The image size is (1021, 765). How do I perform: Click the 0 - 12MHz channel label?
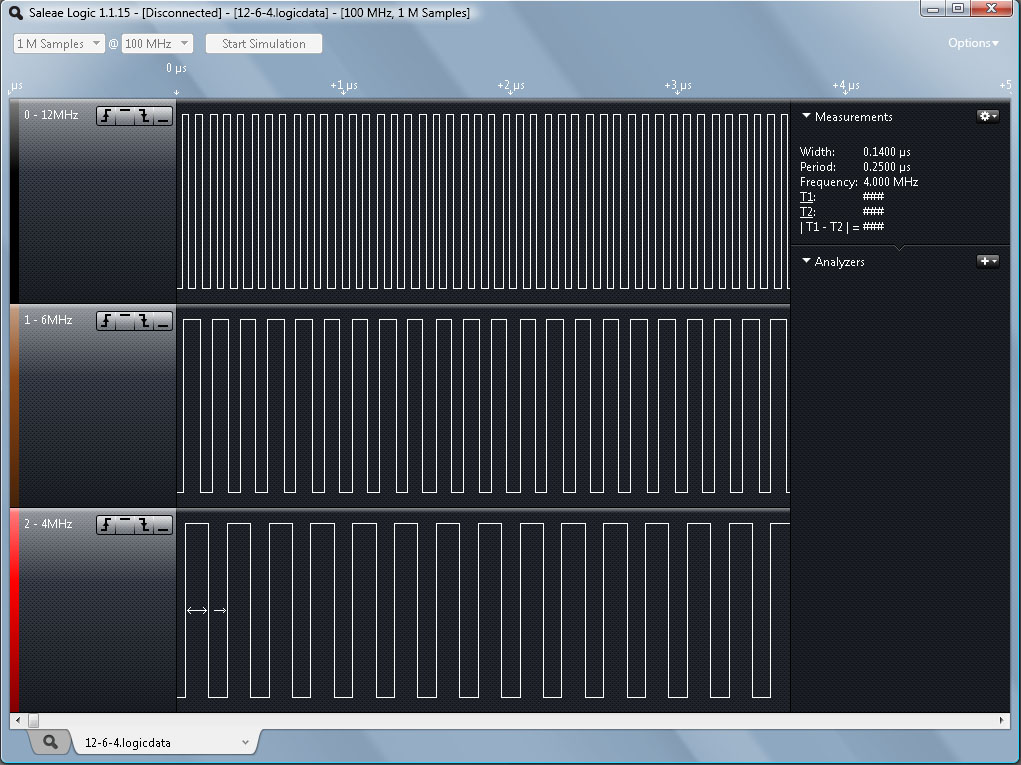(x=51, y=115)
